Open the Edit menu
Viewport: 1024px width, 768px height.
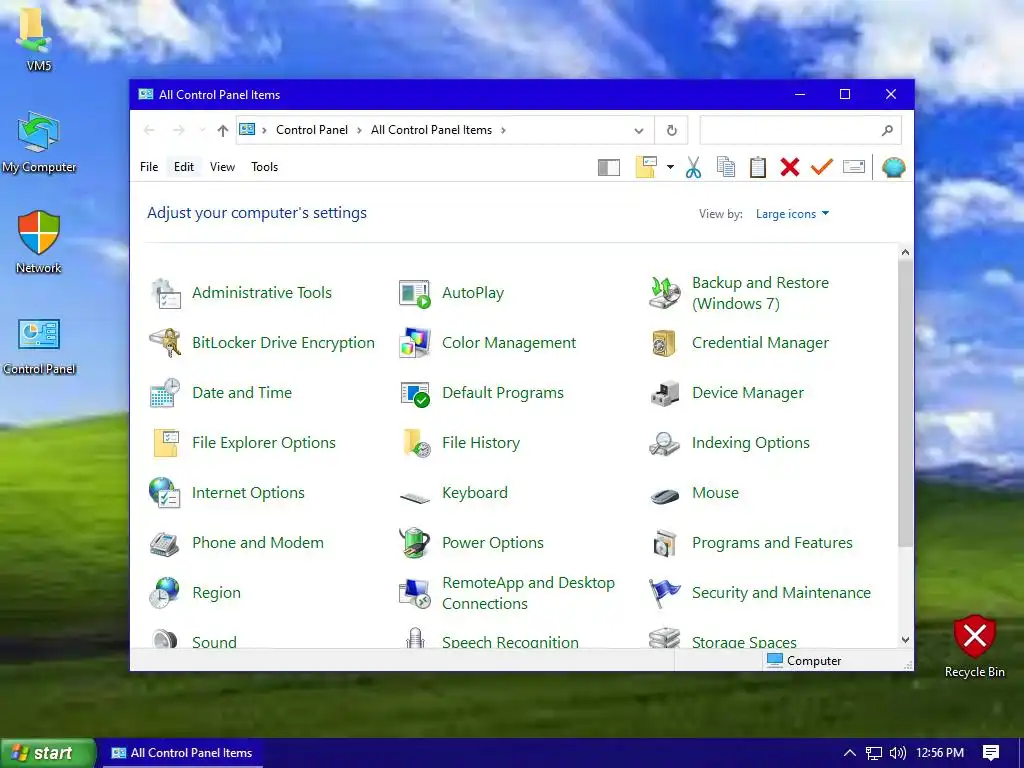(184, 167)
